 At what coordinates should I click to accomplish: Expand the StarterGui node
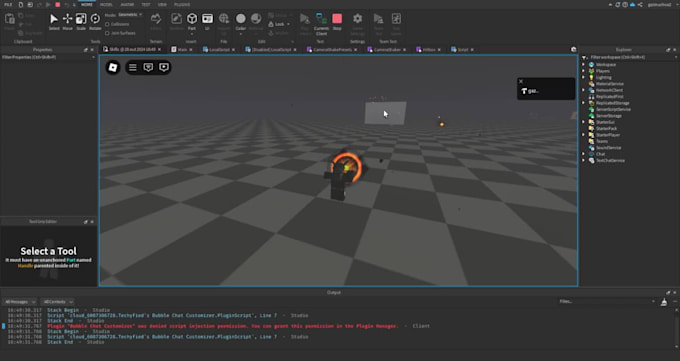[583, 122]
